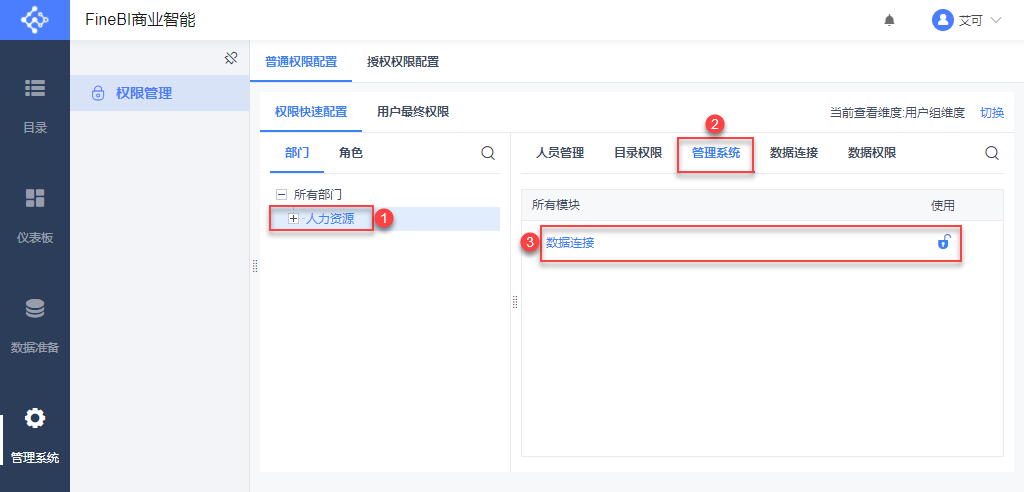Open the 数据准备 data preparation icon

[x=35, y=309]
